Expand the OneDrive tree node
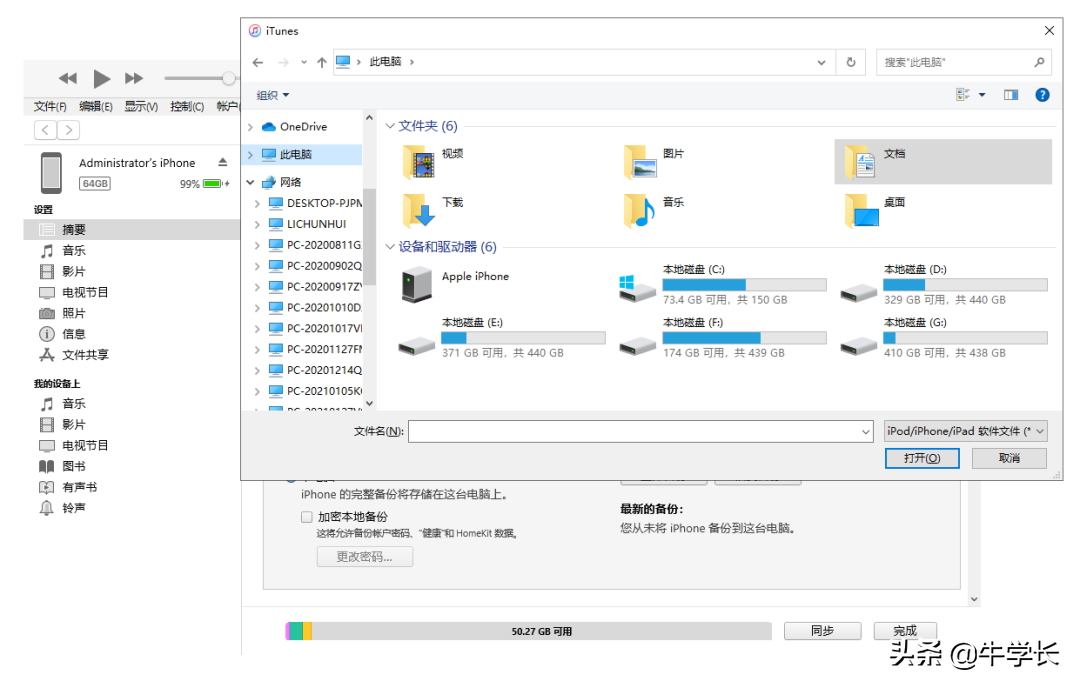The height and width of the screenshot is (688, 1080). pyautogui.click(x=251, y=127)
